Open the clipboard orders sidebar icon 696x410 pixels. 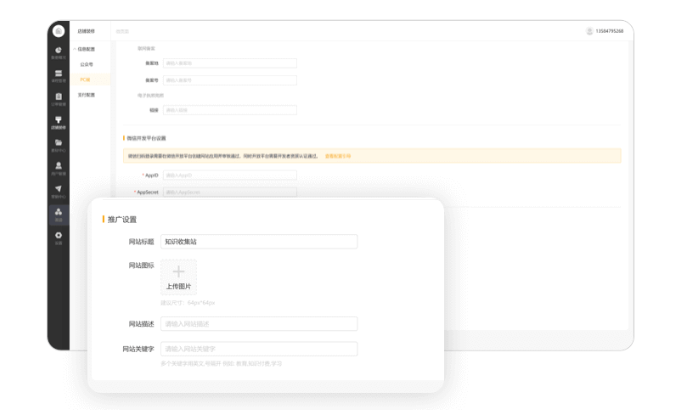coord(58,98)
